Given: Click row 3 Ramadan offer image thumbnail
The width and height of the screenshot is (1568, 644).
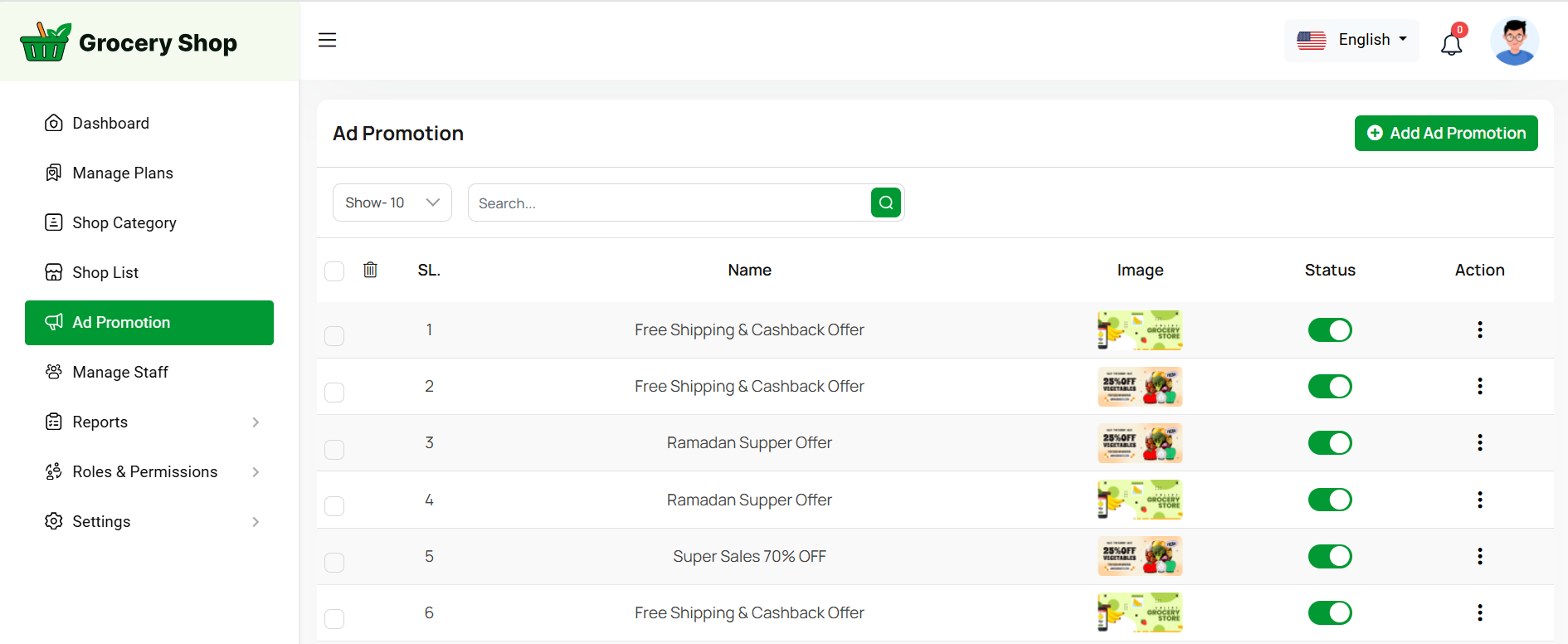Looking at the screenshot, I should 1139,443.
